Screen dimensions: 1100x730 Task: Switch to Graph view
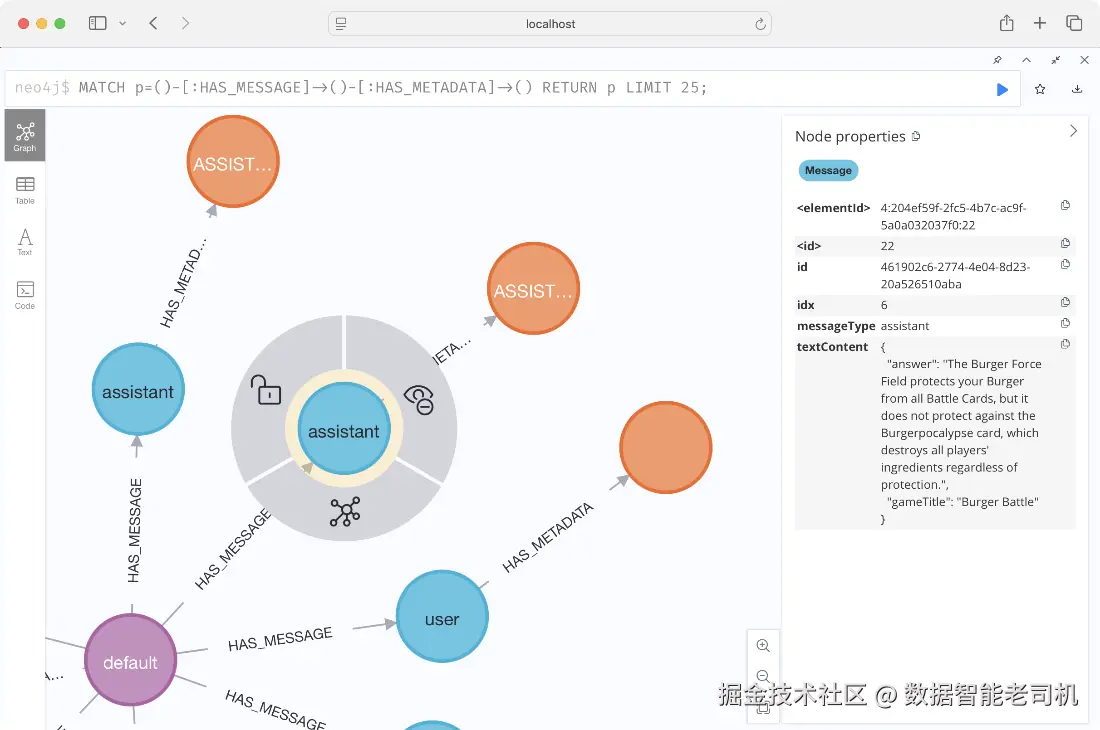pyautogui.click(x=25, y=135)
